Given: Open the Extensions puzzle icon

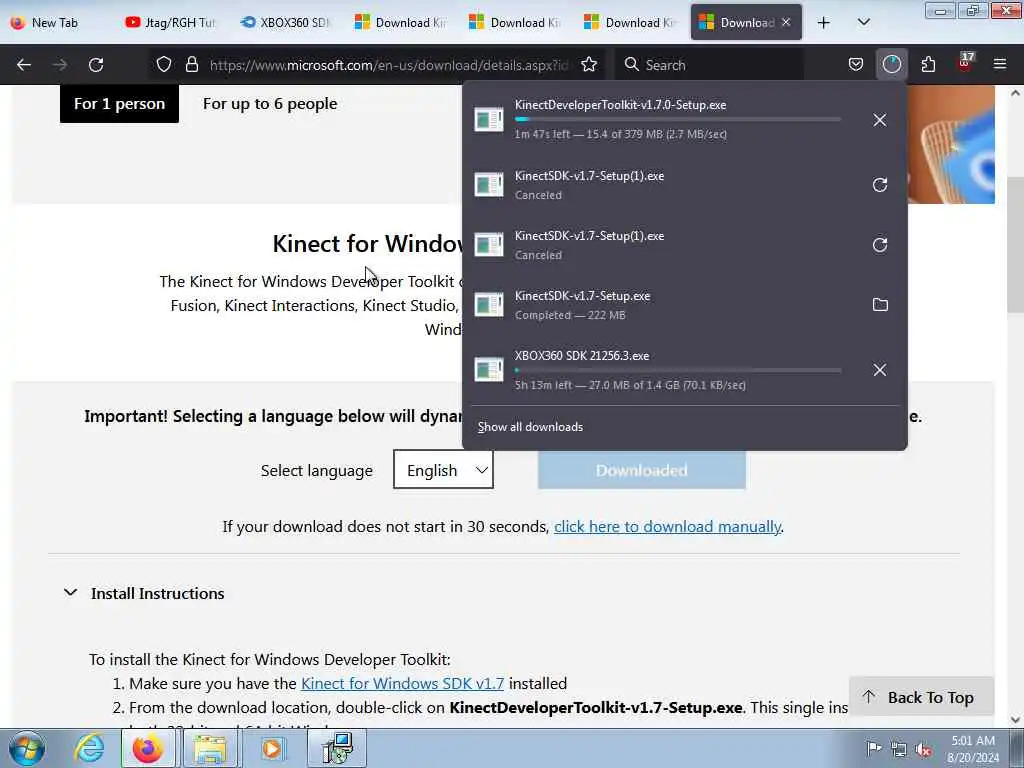Looking at the screenshot, I should 928,65.
